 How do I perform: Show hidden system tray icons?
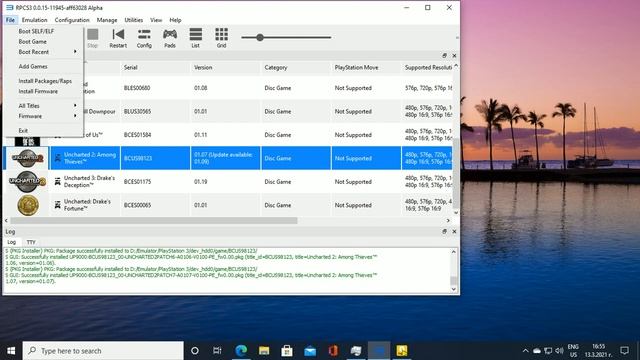525,351
